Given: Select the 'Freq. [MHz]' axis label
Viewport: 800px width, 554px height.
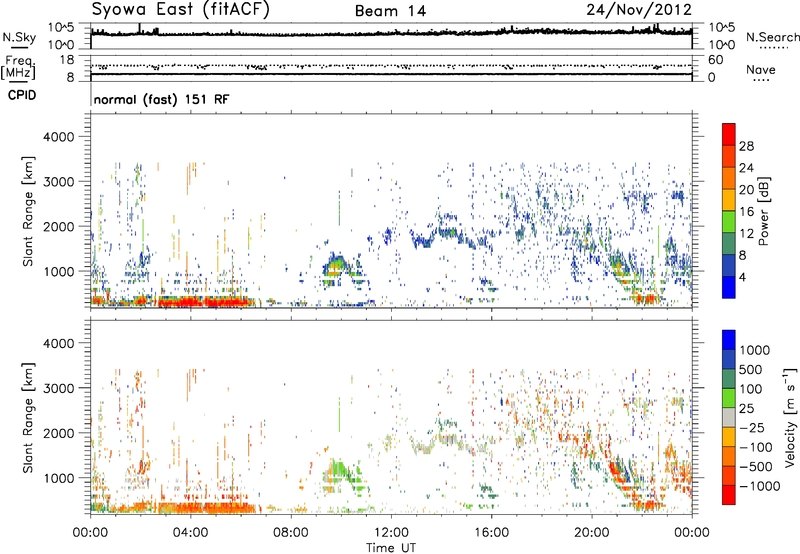Looking at the screenshot, I should pyautogui.click(x=18, y=68).
